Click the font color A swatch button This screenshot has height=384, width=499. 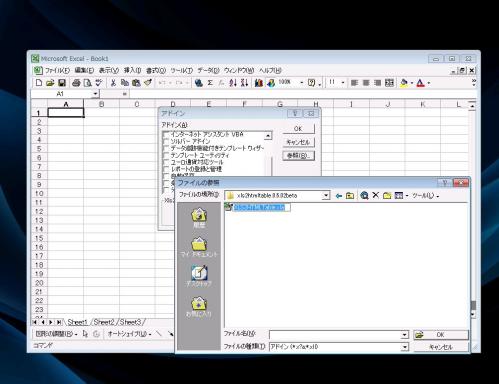pyautogui.click(x=421, y=83)
